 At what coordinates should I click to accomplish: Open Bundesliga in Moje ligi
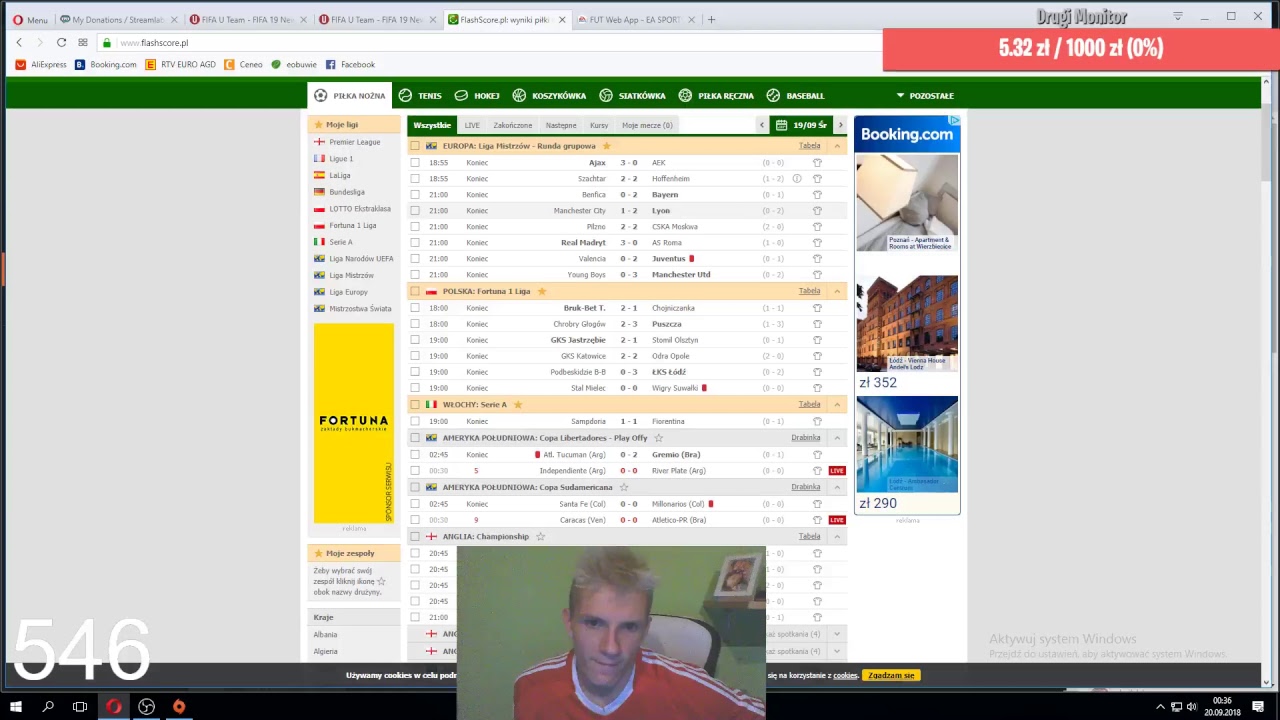[347, 192]
